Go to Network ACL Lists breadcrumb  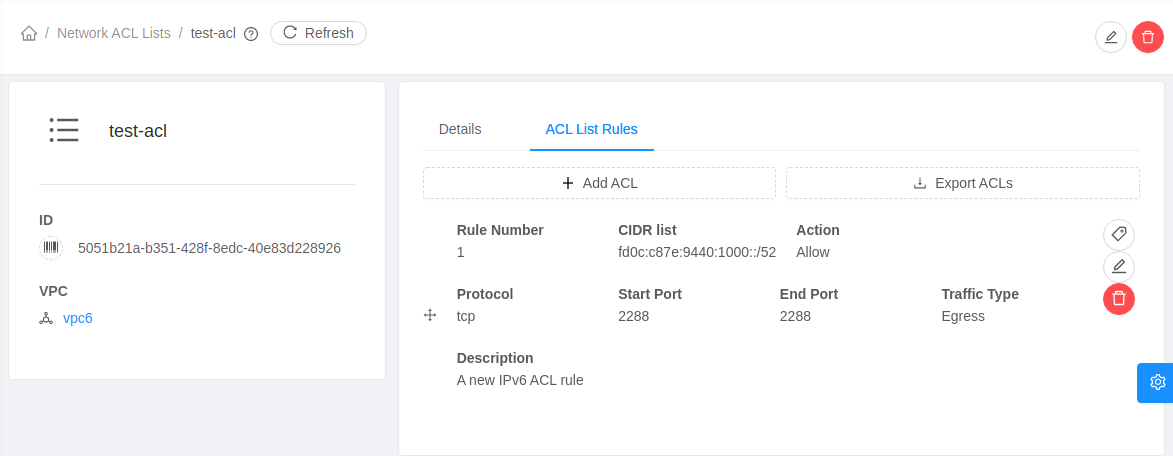114,33
